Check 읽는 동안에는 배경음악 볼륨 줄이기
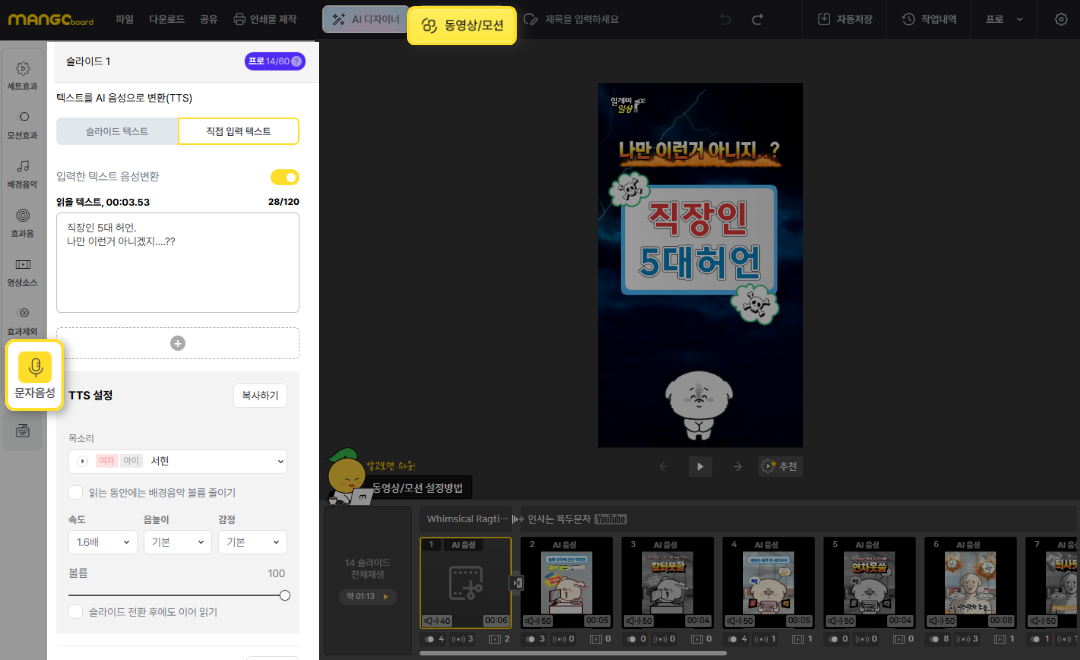Screen dimensions: 1080x660 [76, 492]
